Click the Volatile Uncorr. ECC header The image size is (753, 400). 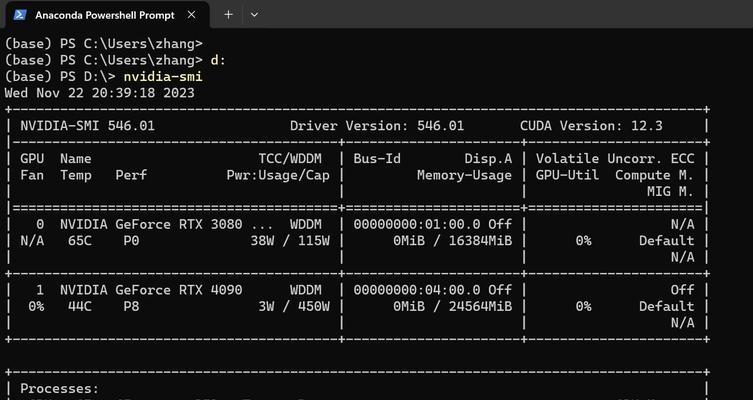tap(615, 158)
